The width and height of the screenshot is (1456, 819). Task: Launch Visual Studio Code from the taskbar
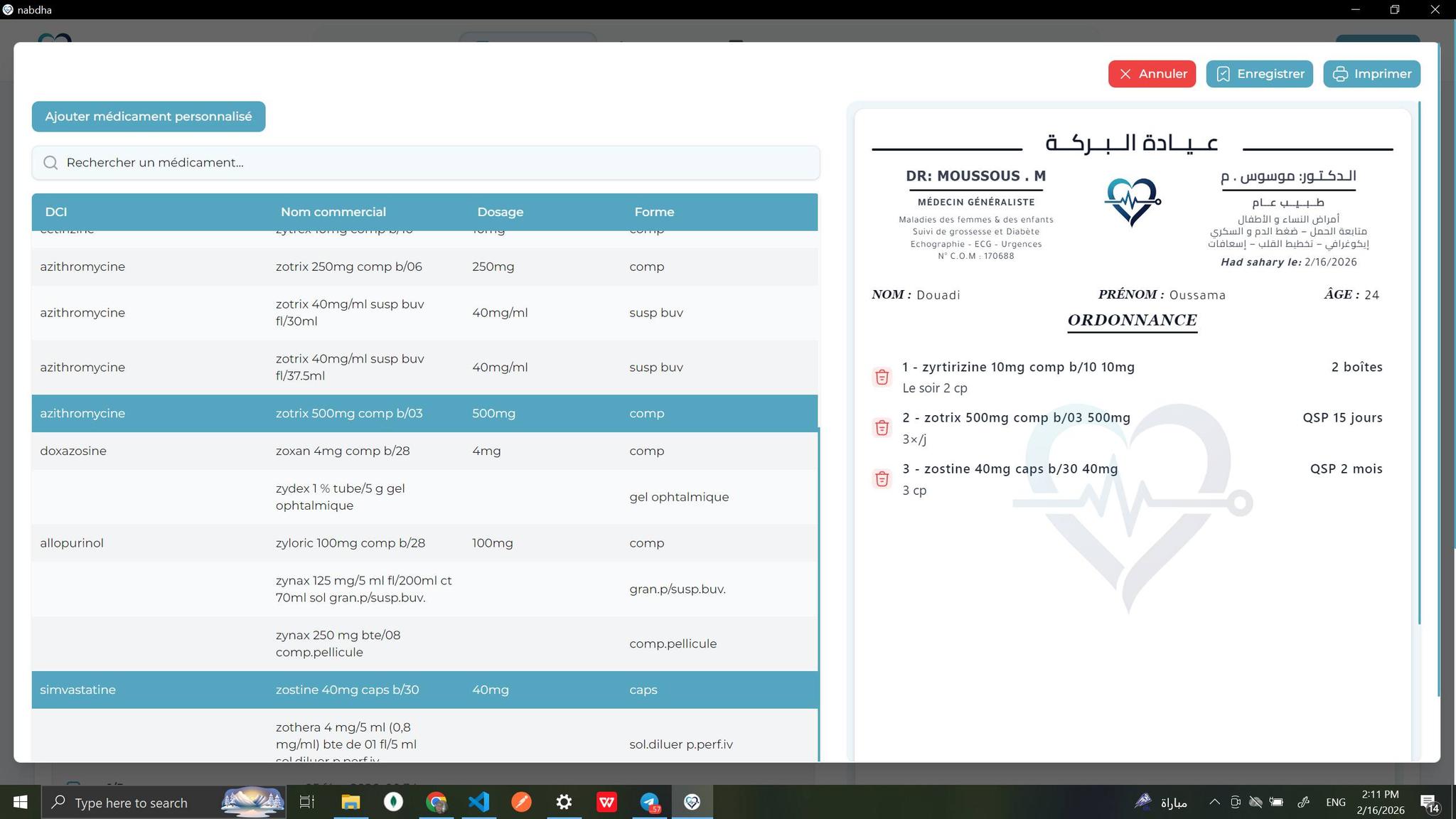coord(478,802)
